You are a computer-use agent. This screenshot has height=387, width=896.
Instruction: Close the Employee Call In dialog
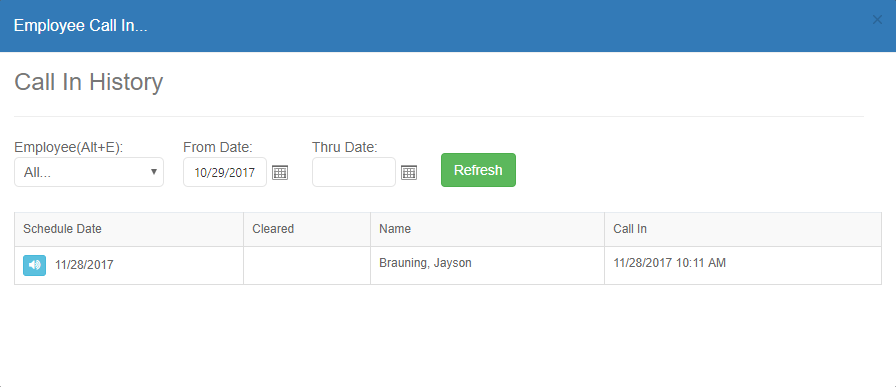877,20
